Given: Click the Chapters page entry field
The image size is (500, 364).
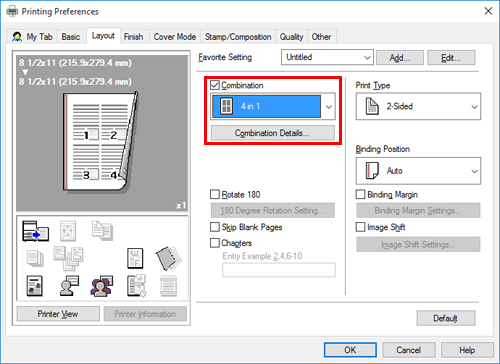Looking at the screenshot, I should coord(279,270).
